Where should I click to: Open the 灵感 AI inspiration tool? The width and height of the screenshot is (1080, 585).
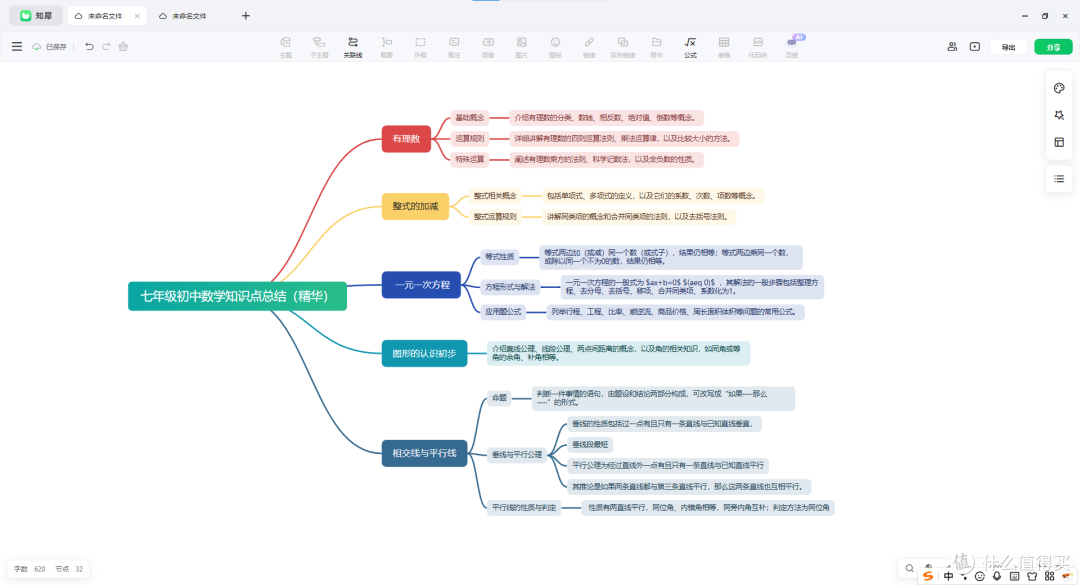click(792, 47)
